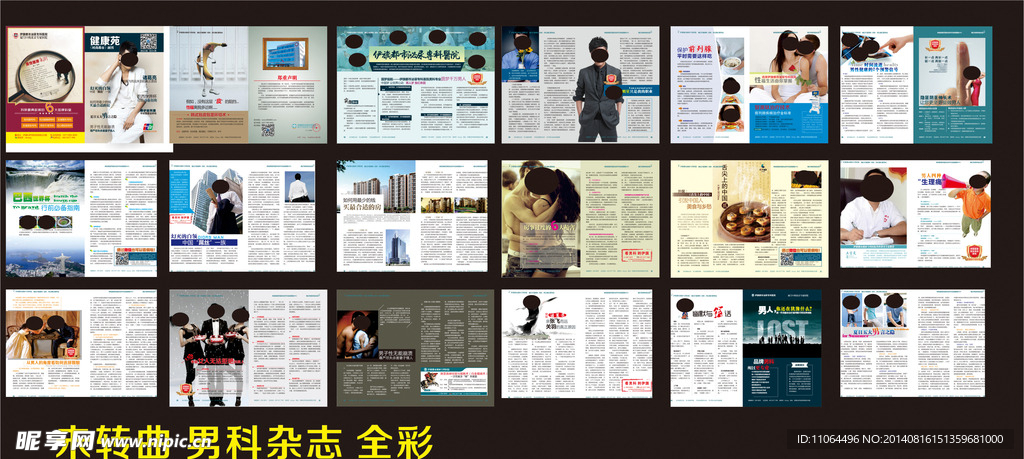The width and height of the screenshot is (1024, 459).
Task: Select the 伊诺都市泌尿专科医院 header spread
Action: [415, 85]
